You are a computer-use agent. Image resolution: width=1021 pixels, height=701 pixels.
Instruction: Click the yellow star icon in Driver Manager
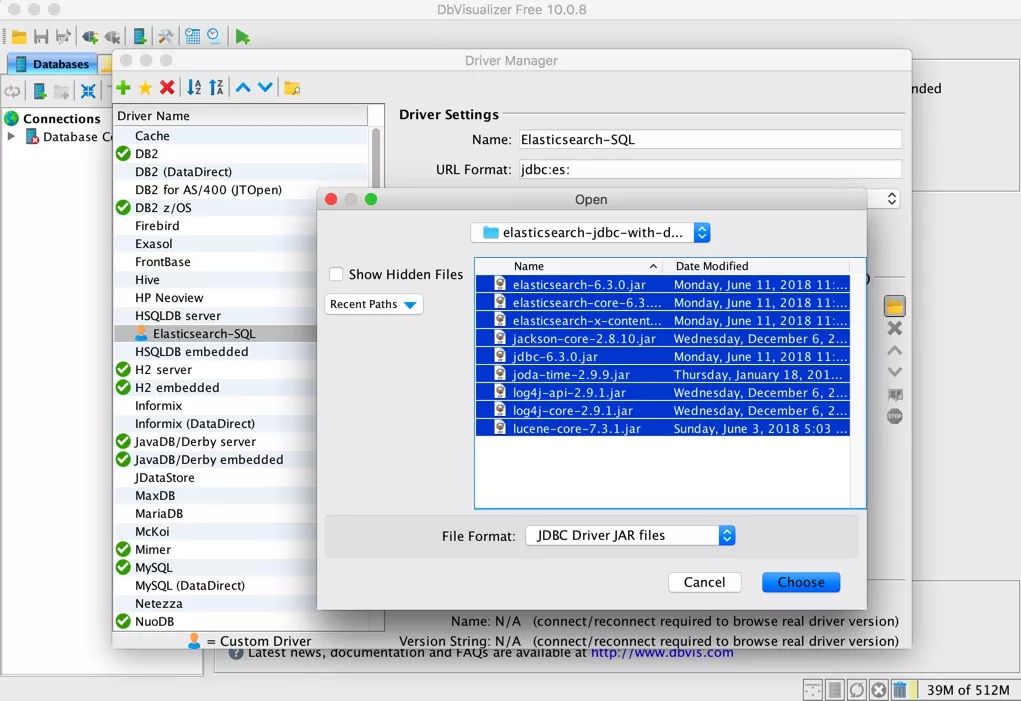pyautogui.click(x=145, y=88)
